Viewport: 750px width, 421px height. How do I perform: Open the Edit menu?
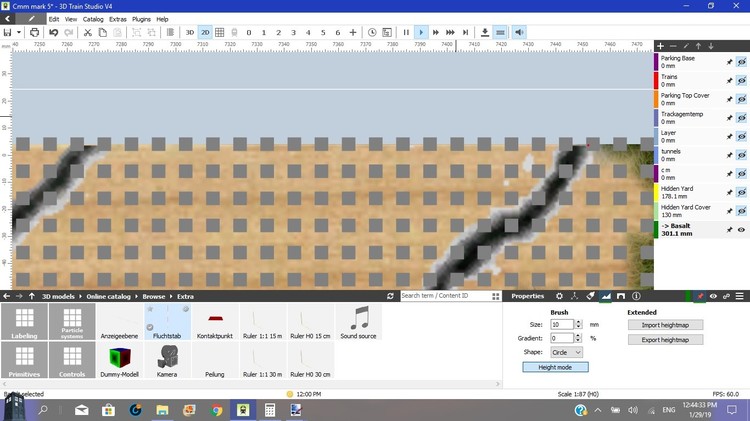[54, 19]
